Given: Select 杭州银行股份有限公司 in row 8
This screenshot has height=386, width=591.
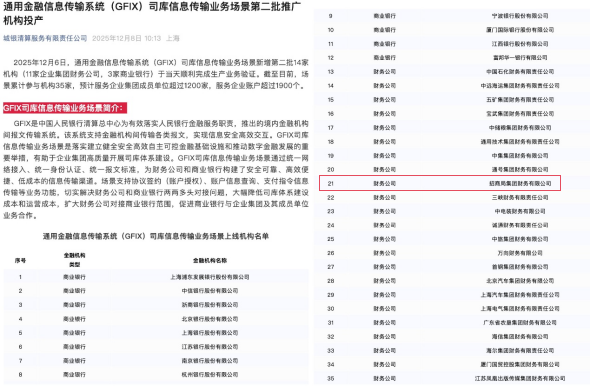Looking at the screenshot, I should (x=210, y=375).
